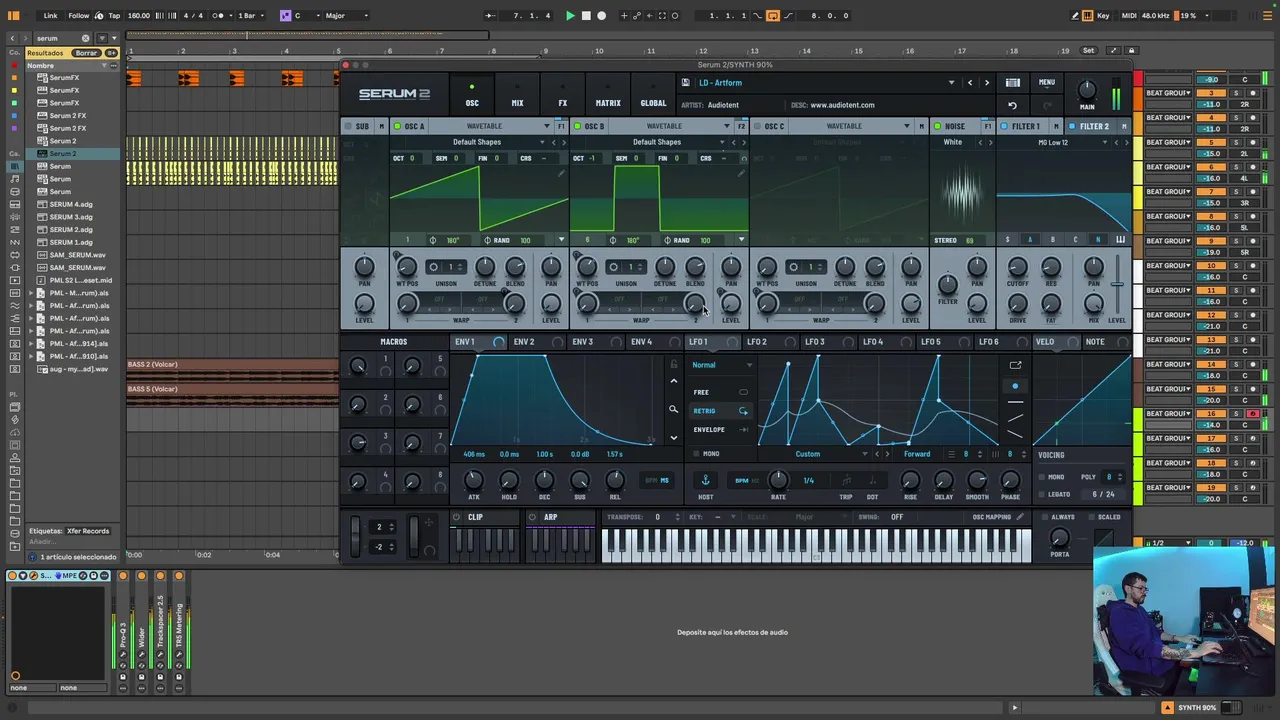This screenshot has height=720, width=1280.
Task: Click the pencil edit icon in OSC B wavetable
Action: coord(741,173)
